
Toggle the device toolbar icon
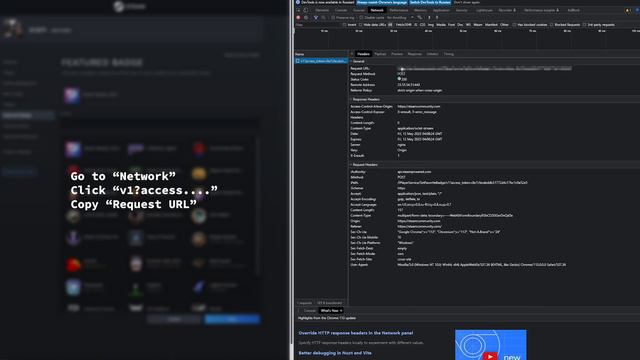306,10
